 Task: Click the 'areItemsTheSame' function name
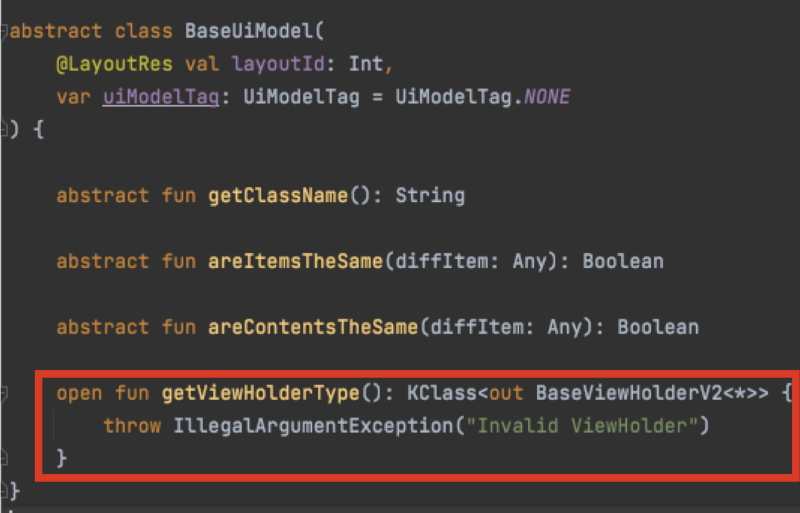point(295,261)
